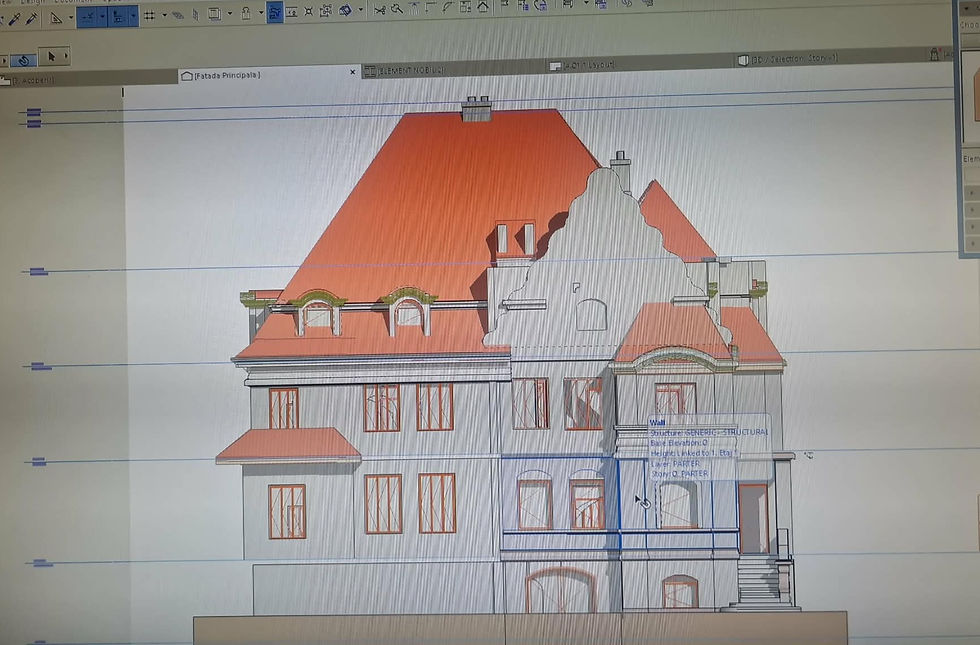
Task: Select the Arrow selection tool
Action: click(x=51, y=56)
